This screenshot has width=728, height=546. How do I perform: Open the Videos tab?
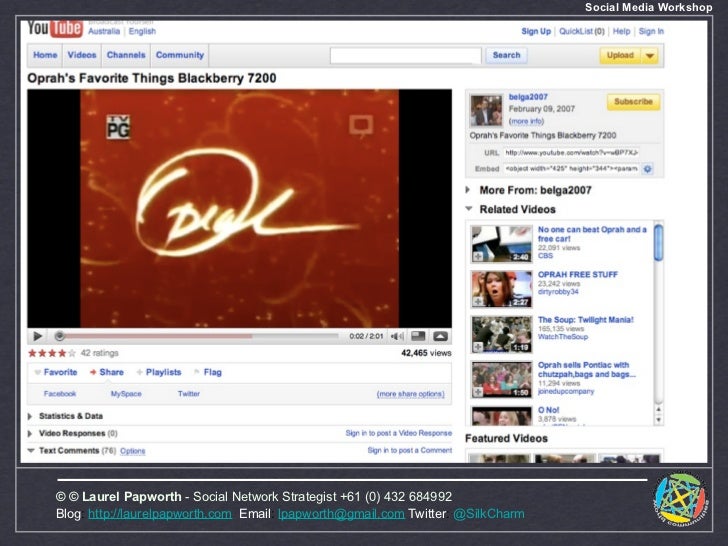pyautogui.click(x=82, y=55)
